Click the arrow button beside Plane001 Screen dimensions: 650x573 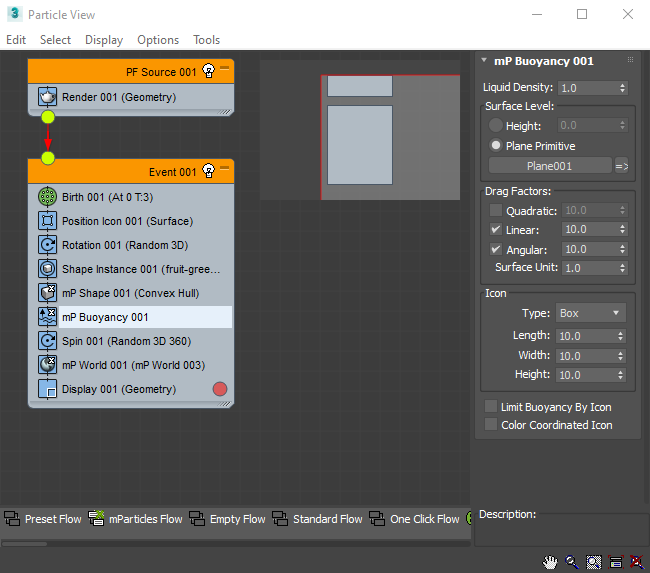(621, 166)
